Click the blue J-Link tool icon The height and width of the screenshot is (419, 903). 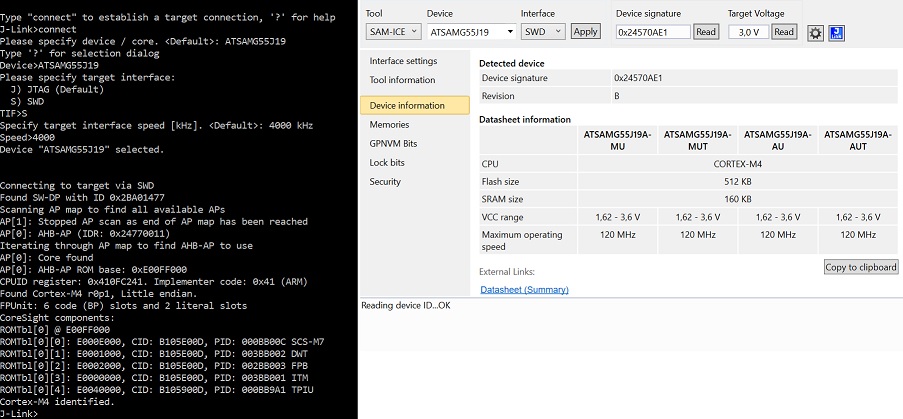(836, 33)
